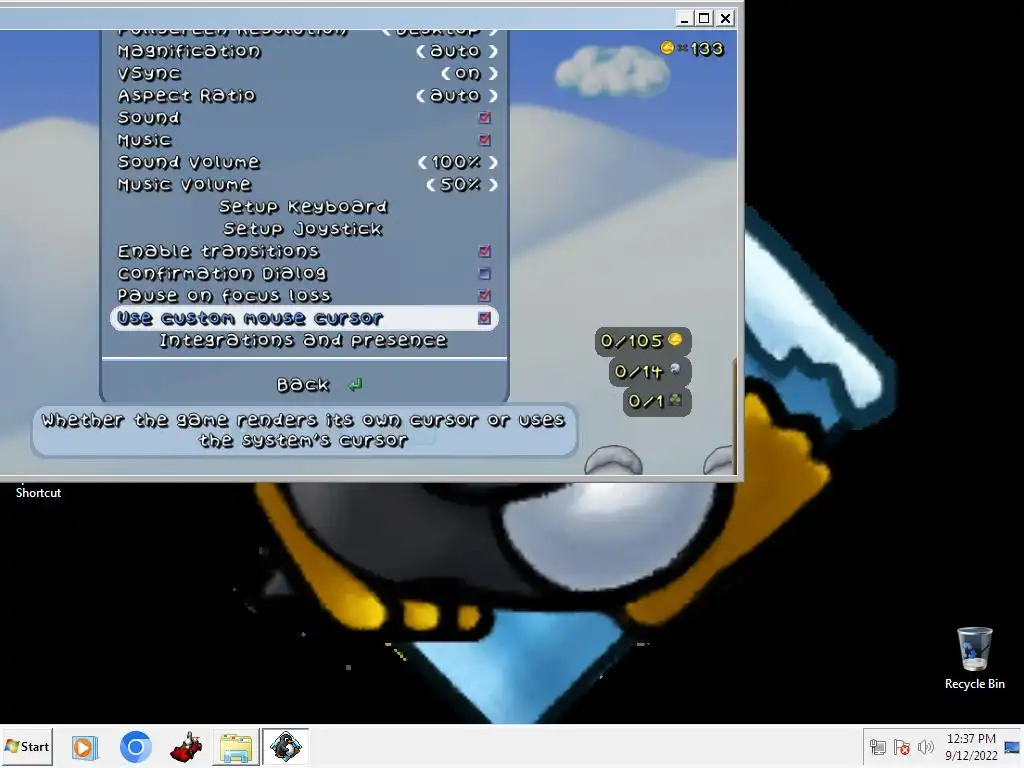Click the green return arrow icon
Image resolution: width=1024 pixels, height=768 pixels.
tap(356, 385)
